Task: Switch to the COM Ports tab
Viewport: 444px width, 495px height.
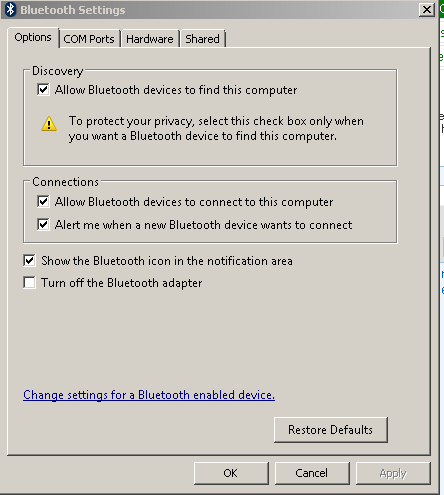Action: [x=89, y=39]
